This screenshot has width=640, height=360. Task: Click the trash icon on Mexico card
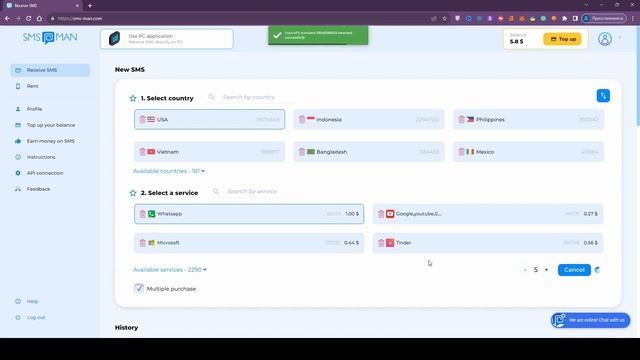pyautogui.click(x=461, y=151)
